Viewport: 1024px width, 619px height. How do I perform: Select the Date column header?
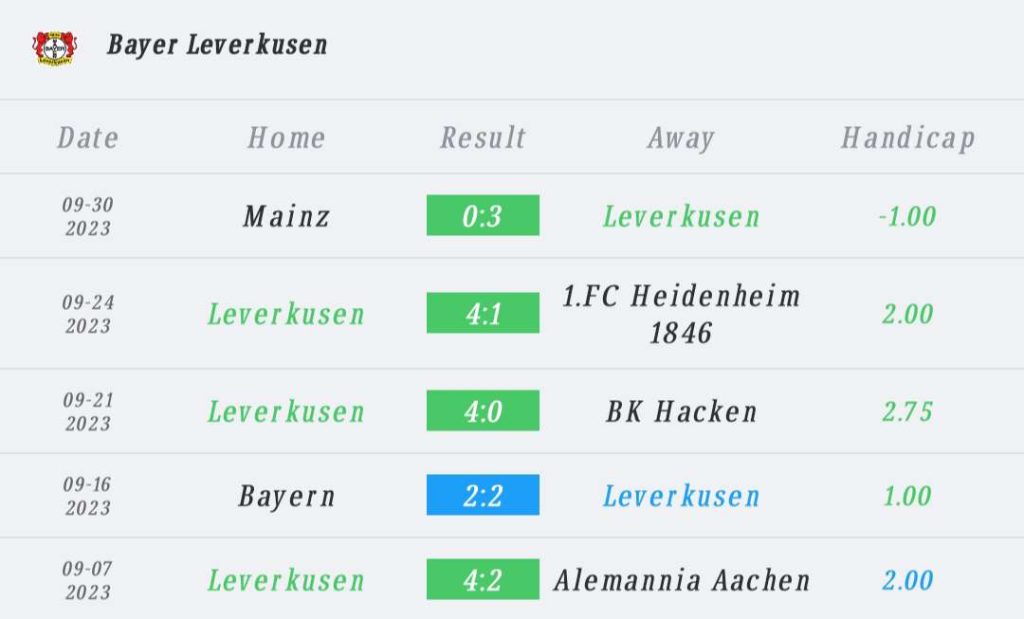point(88,138)
